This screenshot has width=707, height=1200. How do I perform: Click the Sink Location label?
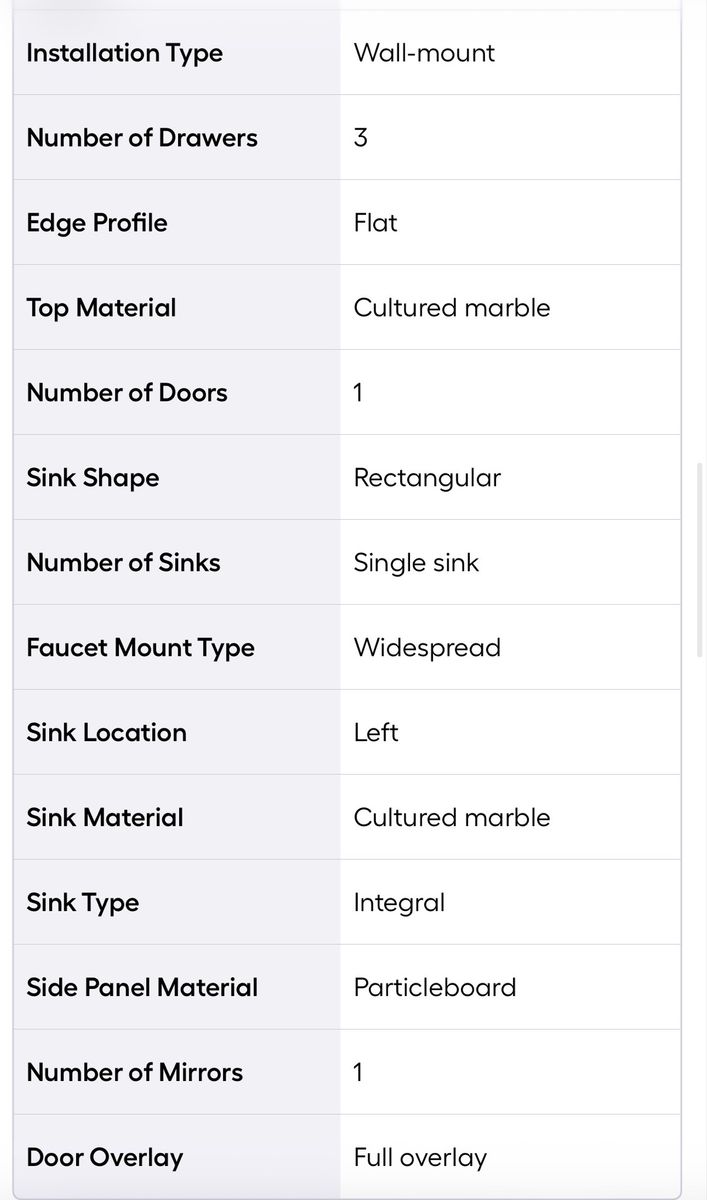point(106,733)
